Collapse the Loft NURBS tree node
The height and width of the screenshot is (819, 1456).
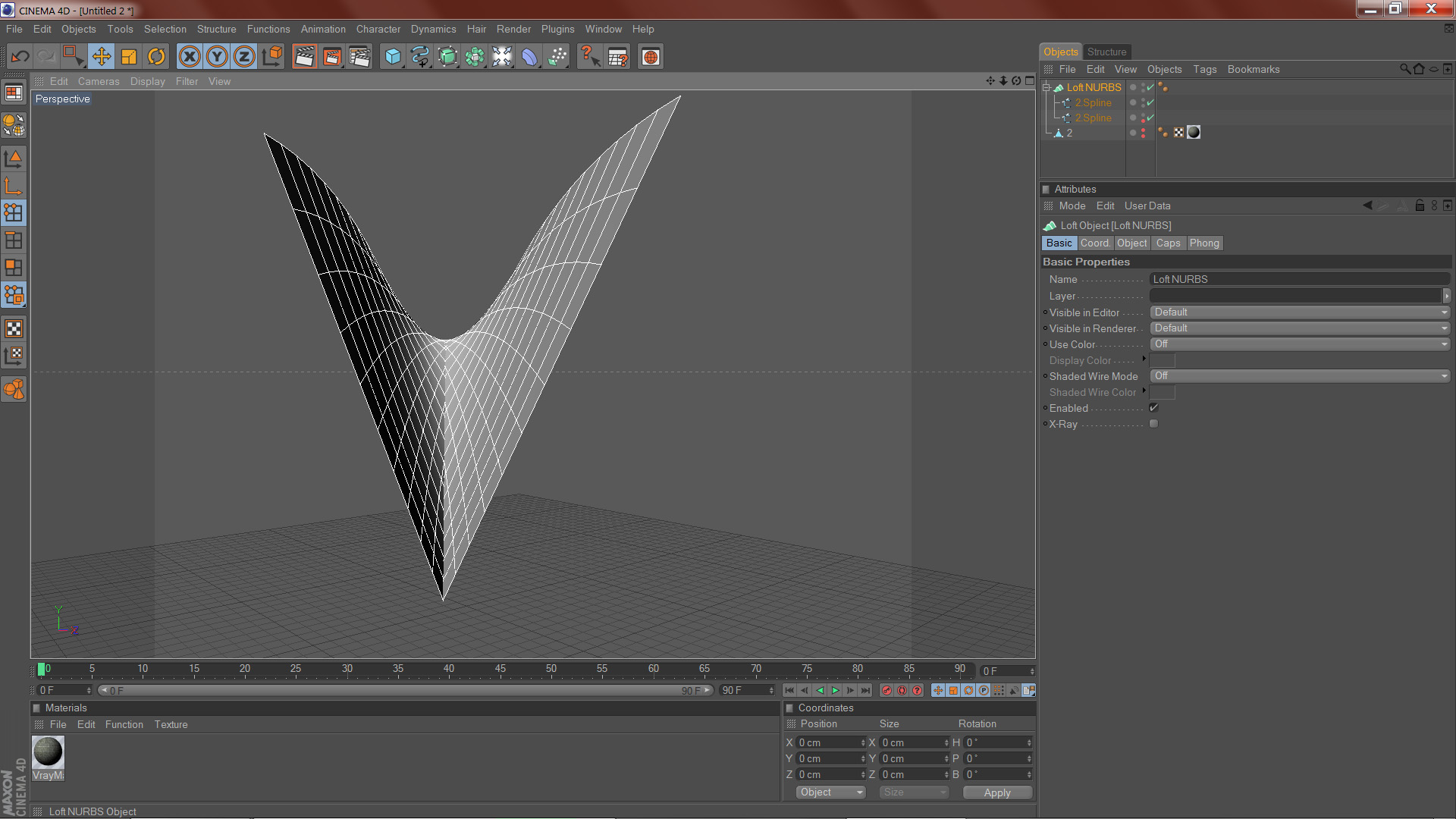[1046, 87]
